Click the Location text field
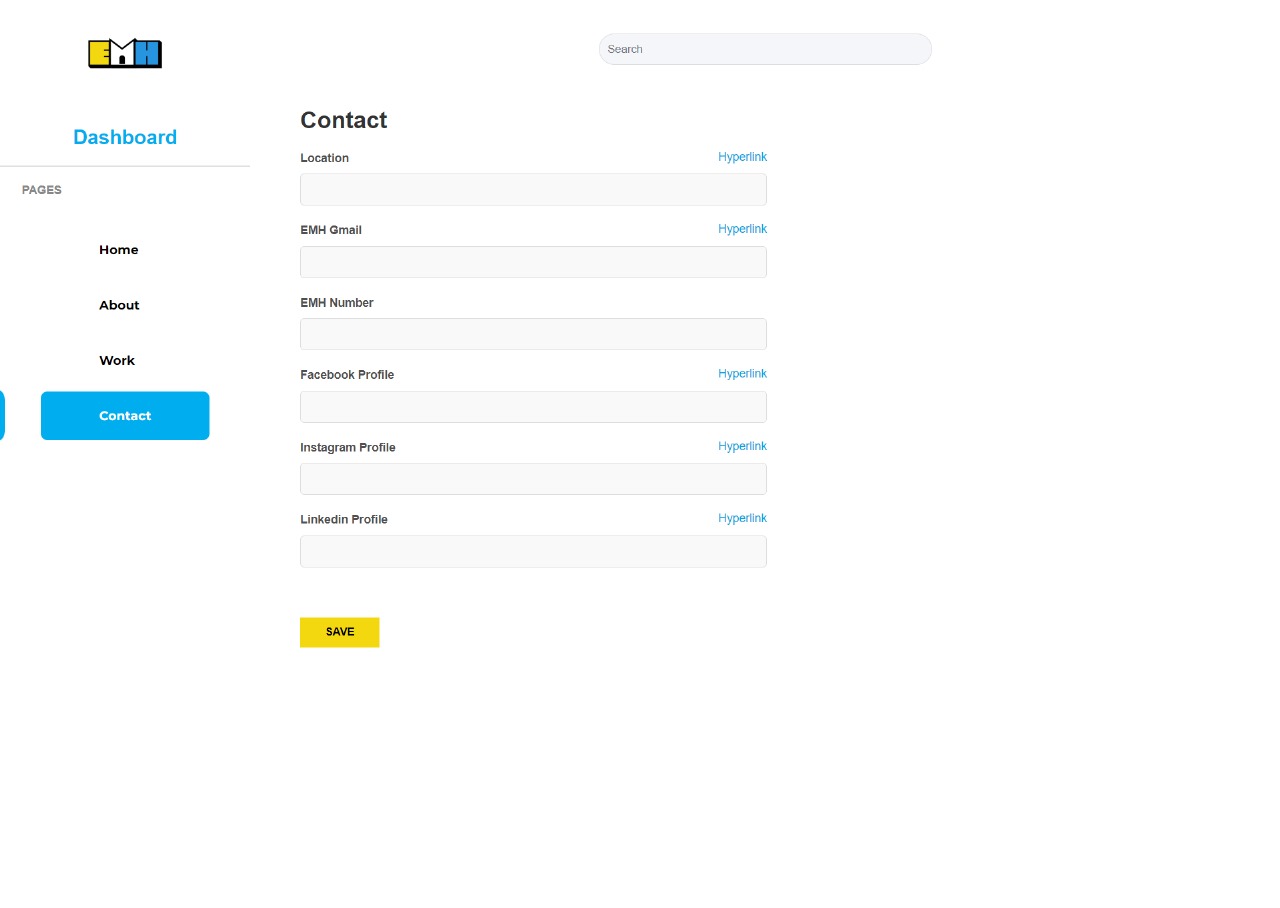The width and height of the screenshot is (1280, 908). [533, 190]
